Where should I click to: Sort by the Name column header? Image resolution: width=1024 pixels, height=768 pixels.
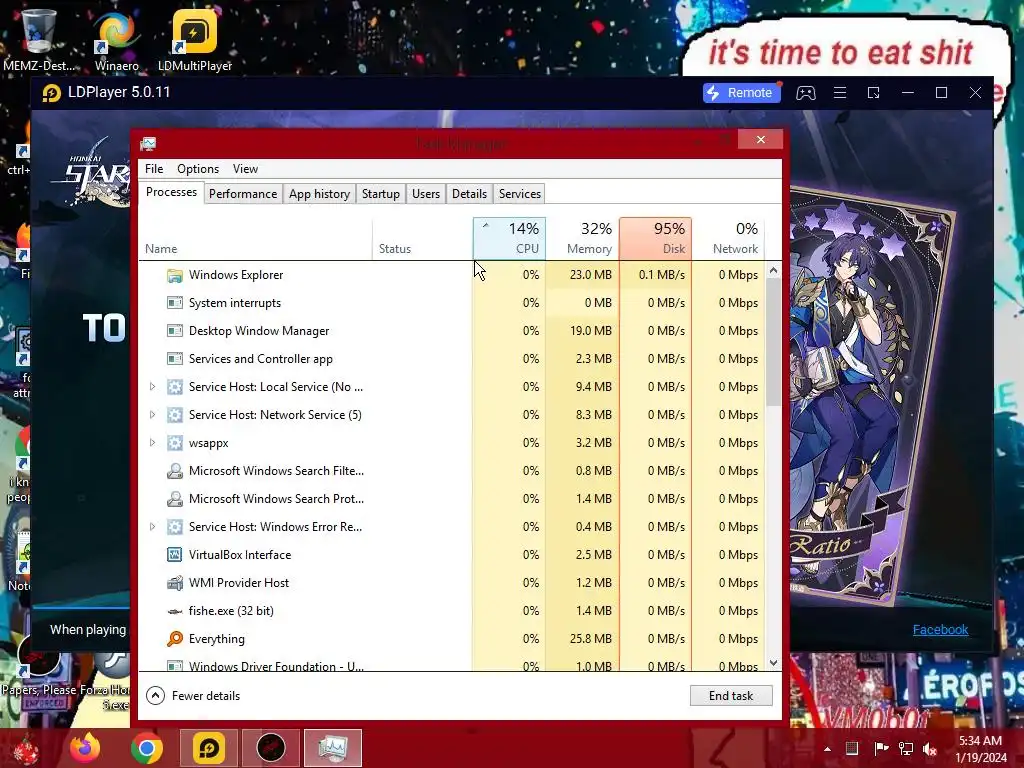[255, 238]
